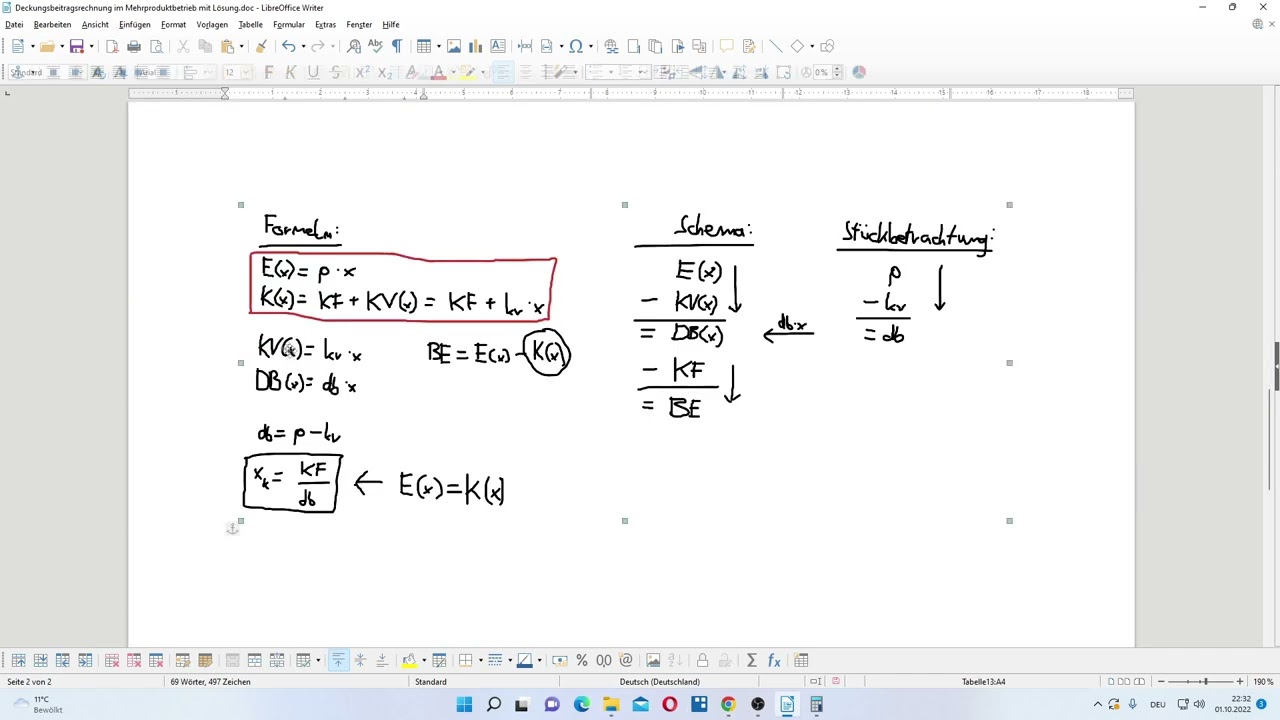
Task: Click the Sum icon in the table toolbar
Action: [752, 660]
